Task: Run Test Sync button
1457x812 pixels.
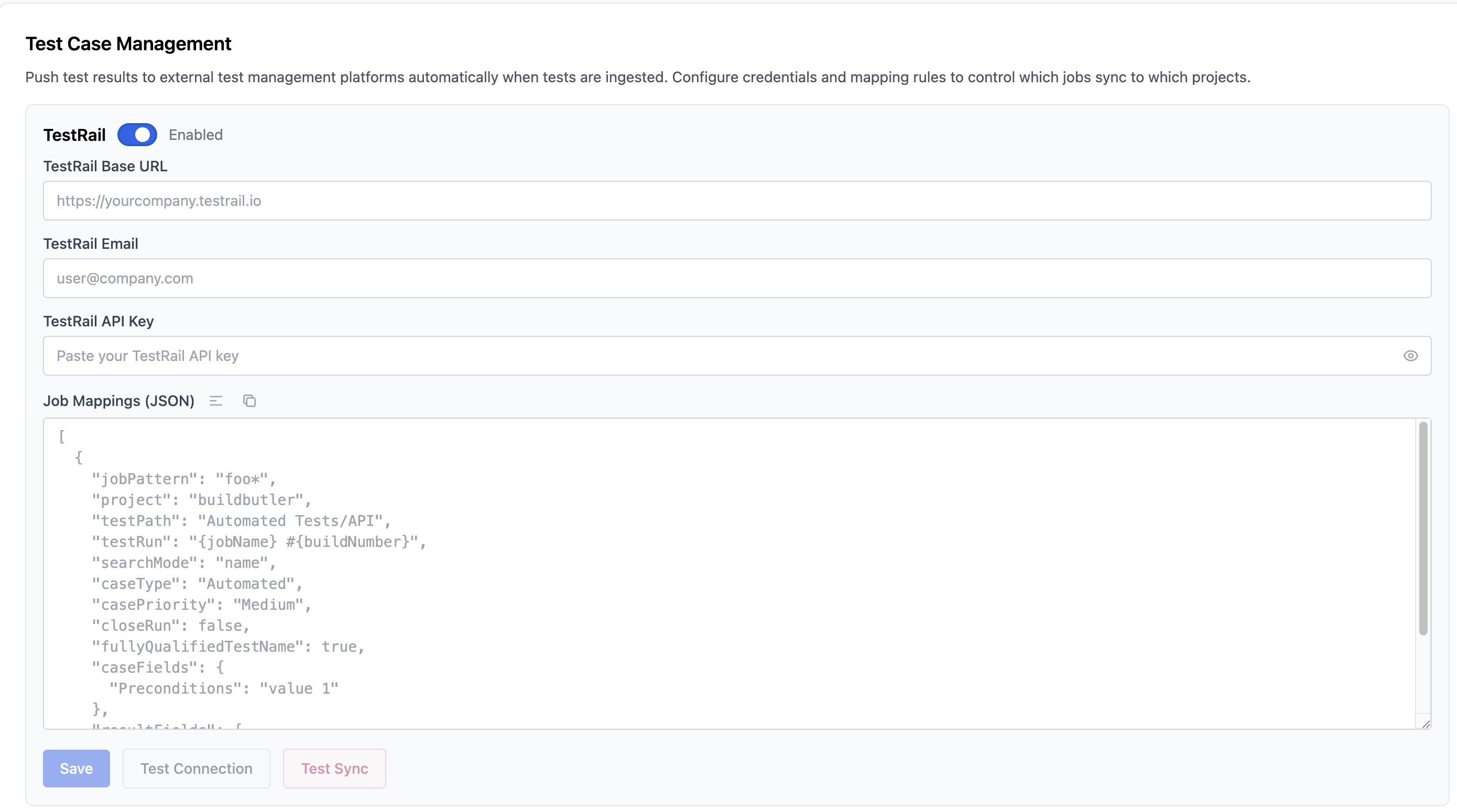Action: 334,769
